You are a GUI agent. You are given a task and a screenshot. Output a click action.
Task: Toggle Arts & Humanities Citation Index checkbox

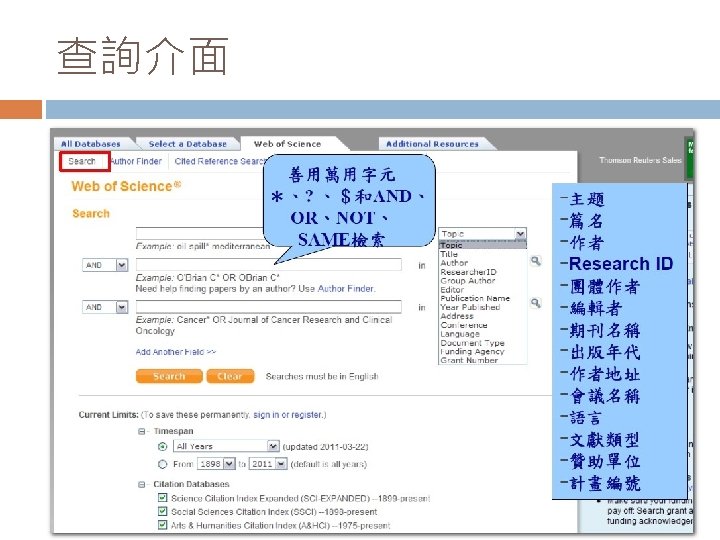tap(162, 524)
